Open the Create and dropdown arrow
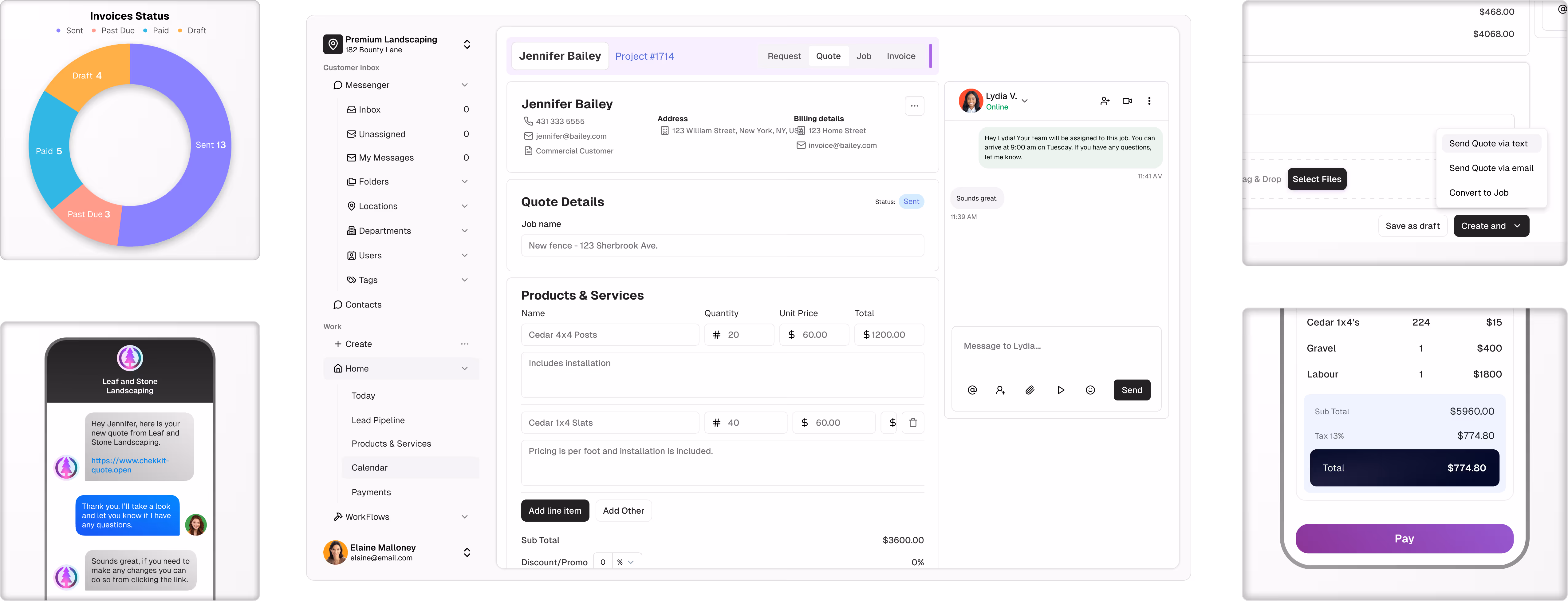1568x601 pixels. click(x=1511, y=225)
